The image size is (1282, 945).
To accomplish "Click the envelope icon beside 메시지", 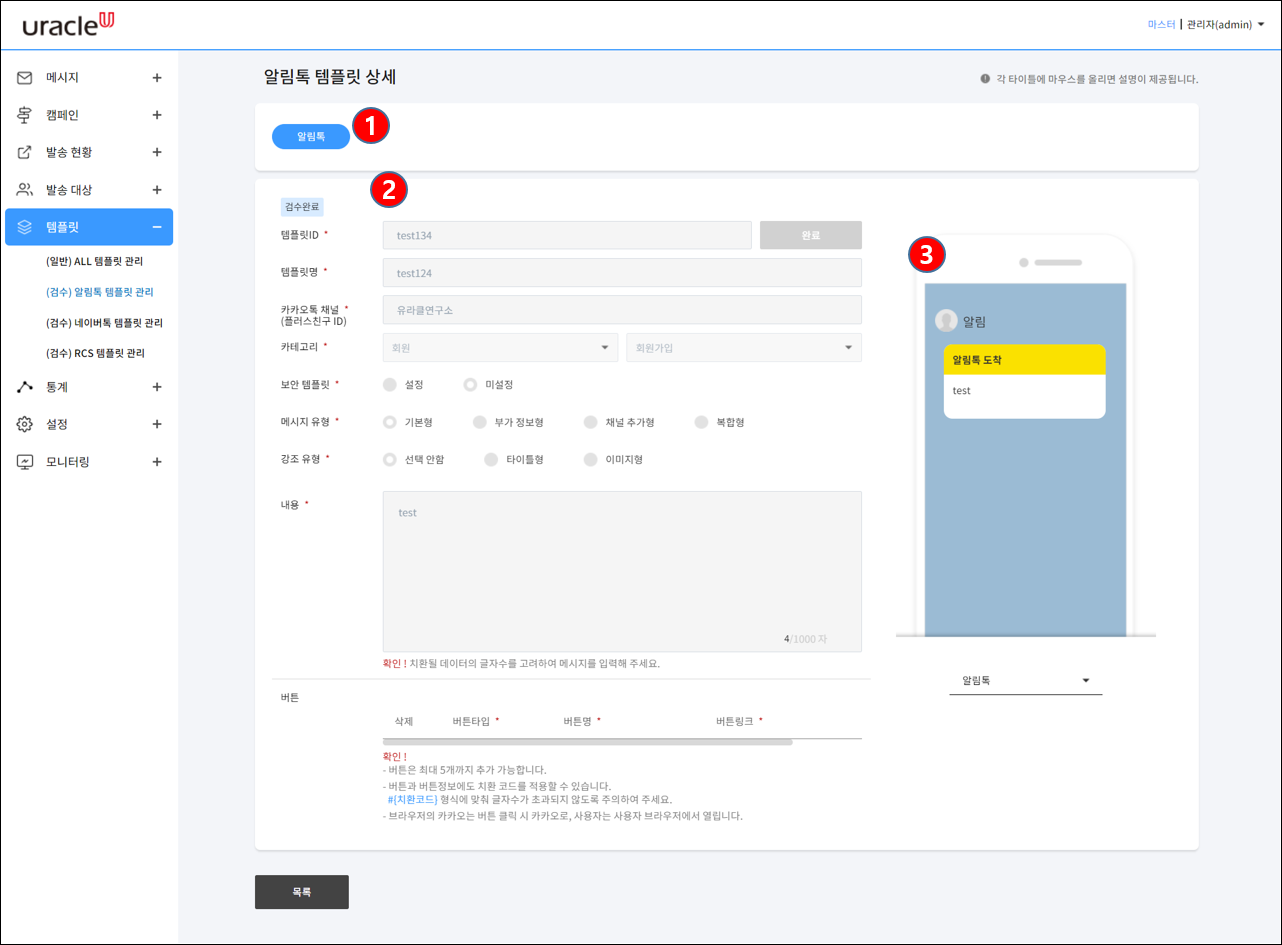I will (x=25, y=77).
